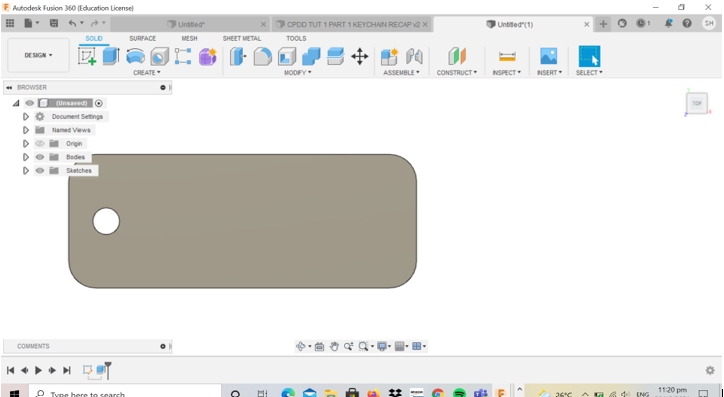The image size is (724, 397).
Task: Jump to the timeline beginning
Action: tap(10, 370)
